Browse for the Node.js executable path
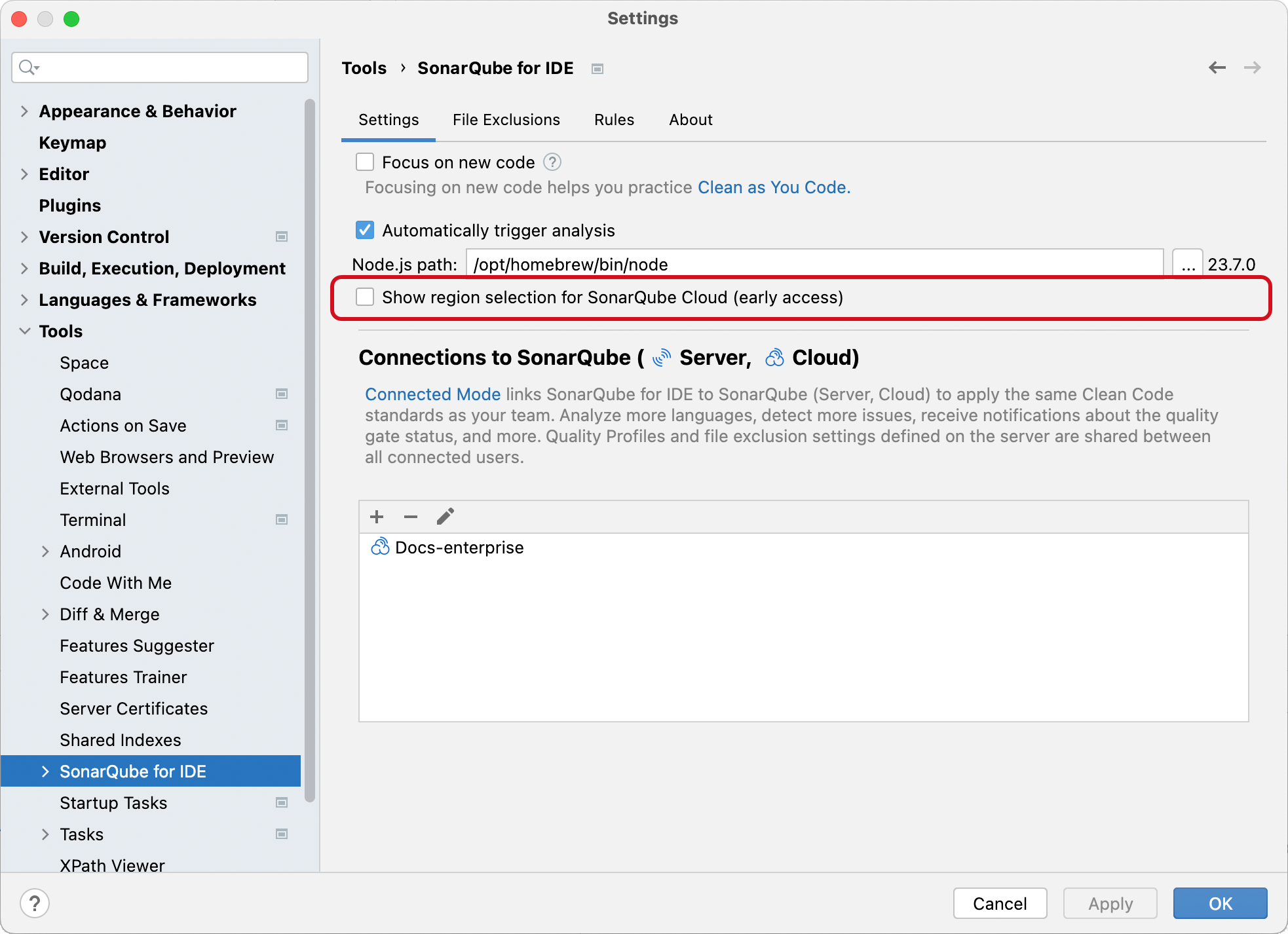The height and width of the screenshot is (934, 1288). click(1187, 263)
